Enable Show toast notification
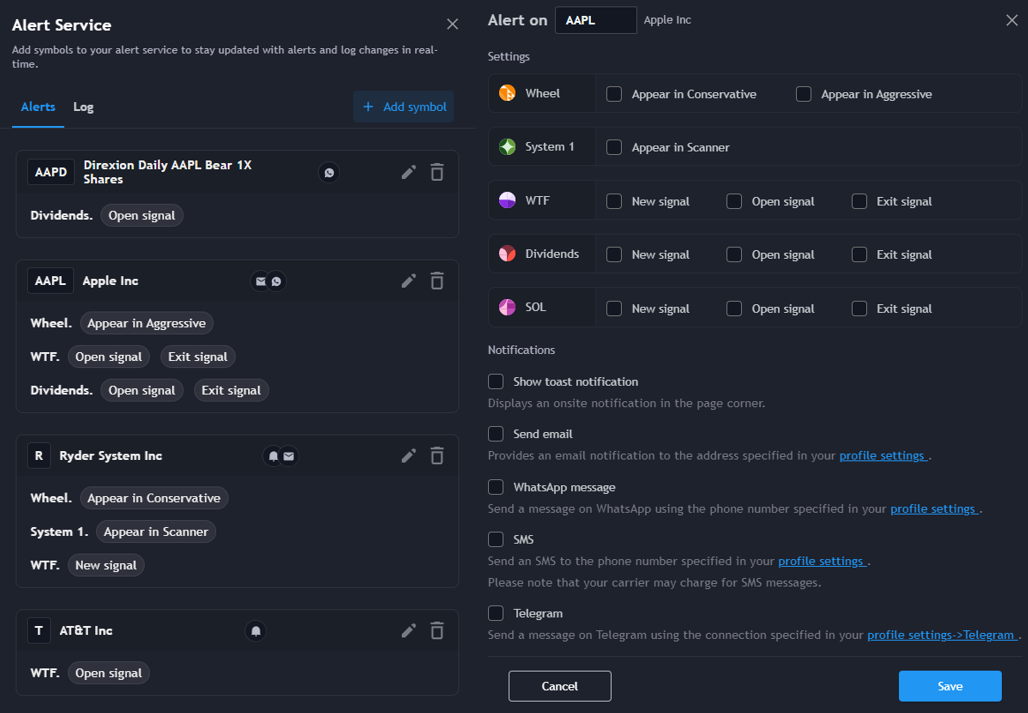 click(496, 381)
